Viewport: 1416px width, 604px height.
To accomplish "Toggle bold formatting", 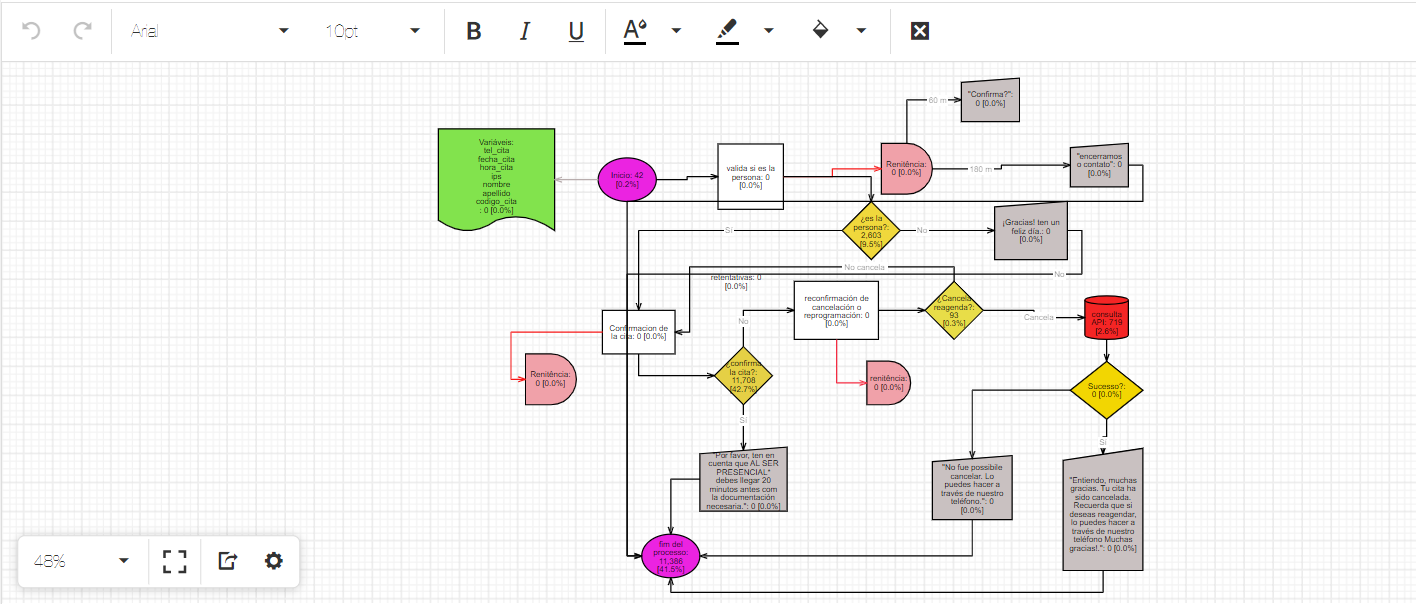I will (x=474, y=31).
